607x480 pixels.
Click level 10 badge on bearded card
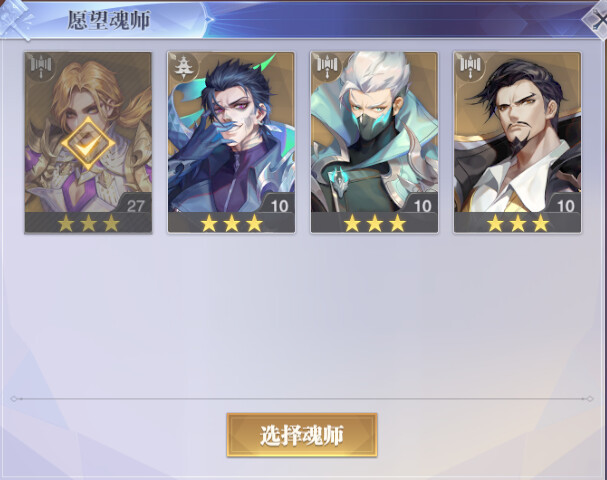point(566,206)
